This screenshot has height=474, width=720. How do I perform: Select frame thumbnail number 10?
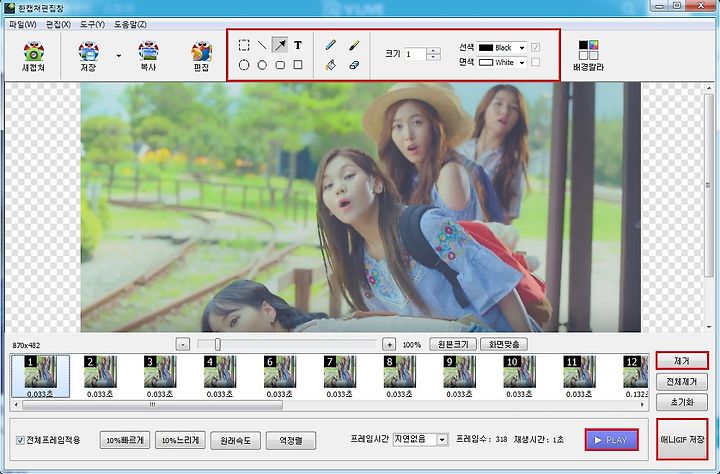[x=519, y=376]
